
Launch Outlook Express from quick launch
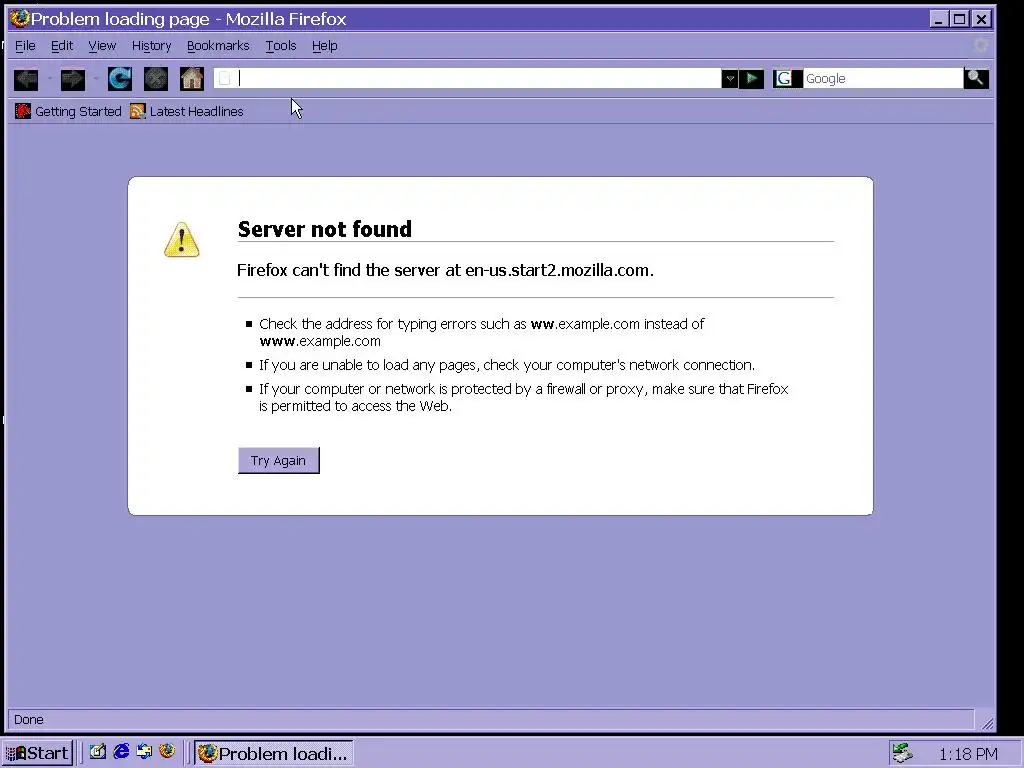144,752
